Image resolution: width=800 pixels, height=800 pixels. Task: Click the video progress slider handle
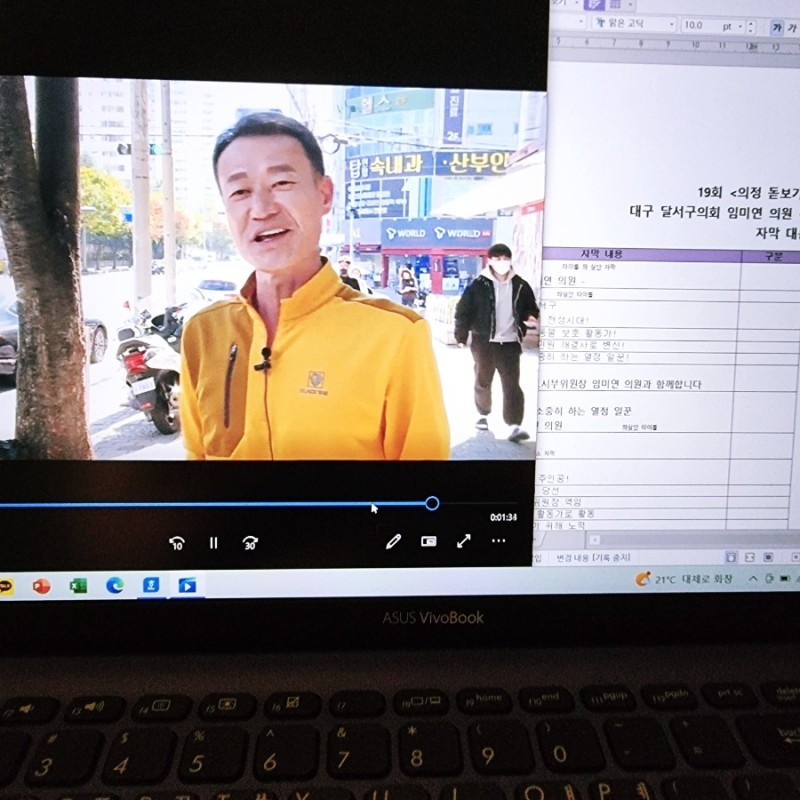pyautogui.click(x=432, y=504)
